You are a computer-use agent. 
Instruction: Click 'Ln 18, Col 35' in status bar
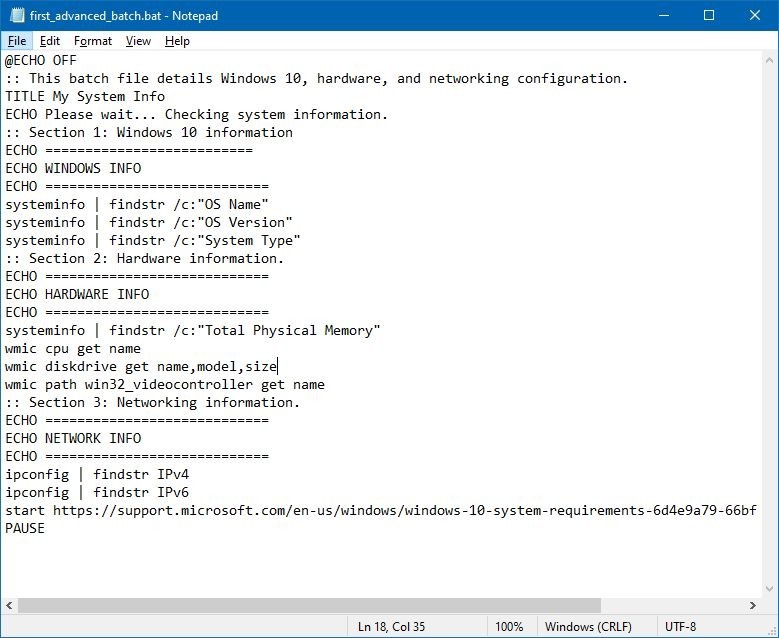coord(391,627)
